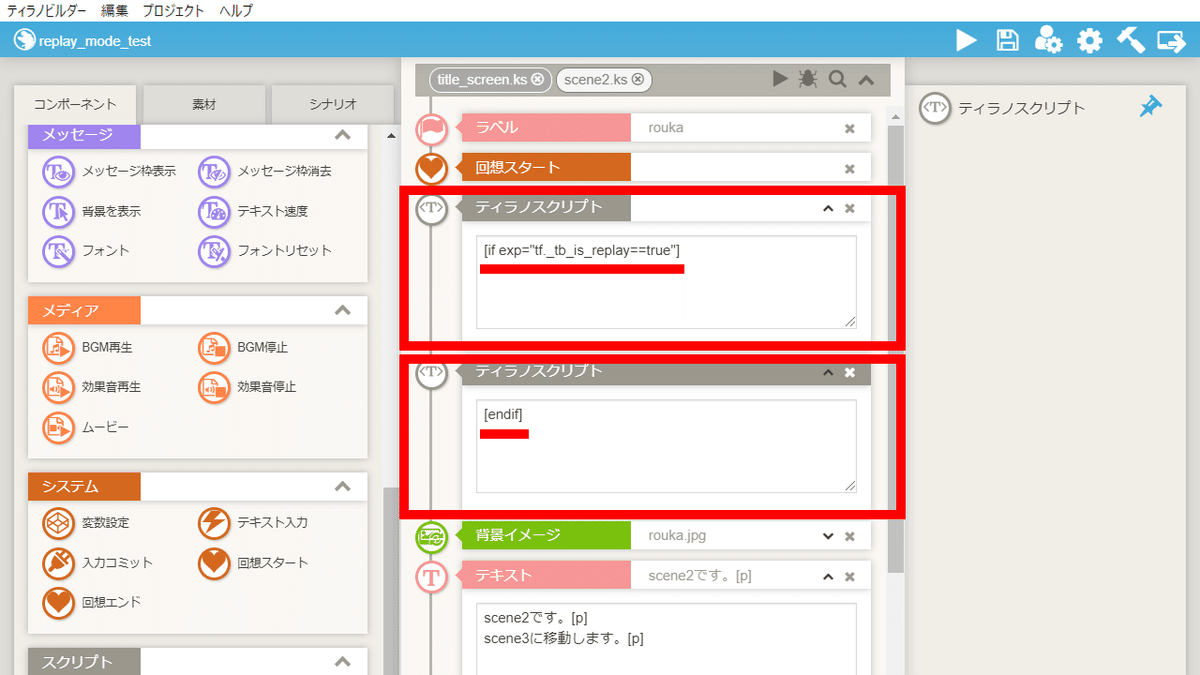Select the ラベル block header
Viewport: 1200px width, 675px height.
(545, 128)
